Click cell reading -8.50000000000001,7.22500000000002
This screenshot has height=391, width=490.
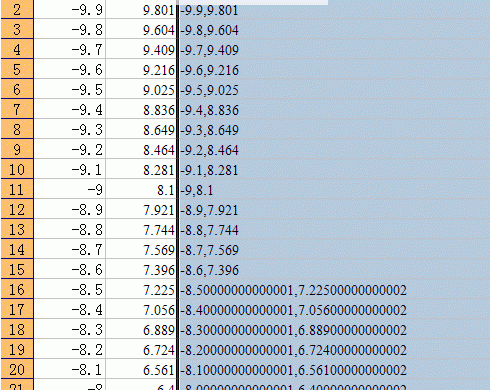(334, 289)
